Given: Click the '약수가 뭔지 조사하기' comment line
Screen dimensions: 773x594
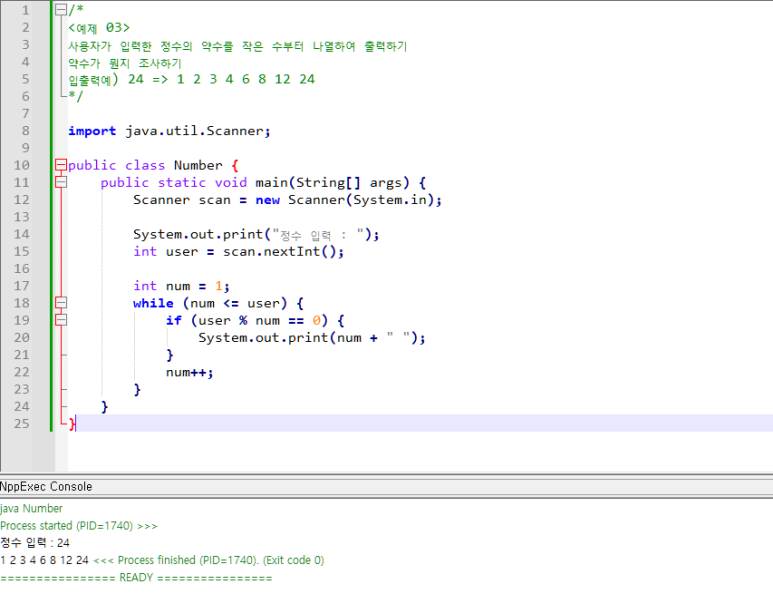Looking at the screenshot, I should tap(125, 63).
